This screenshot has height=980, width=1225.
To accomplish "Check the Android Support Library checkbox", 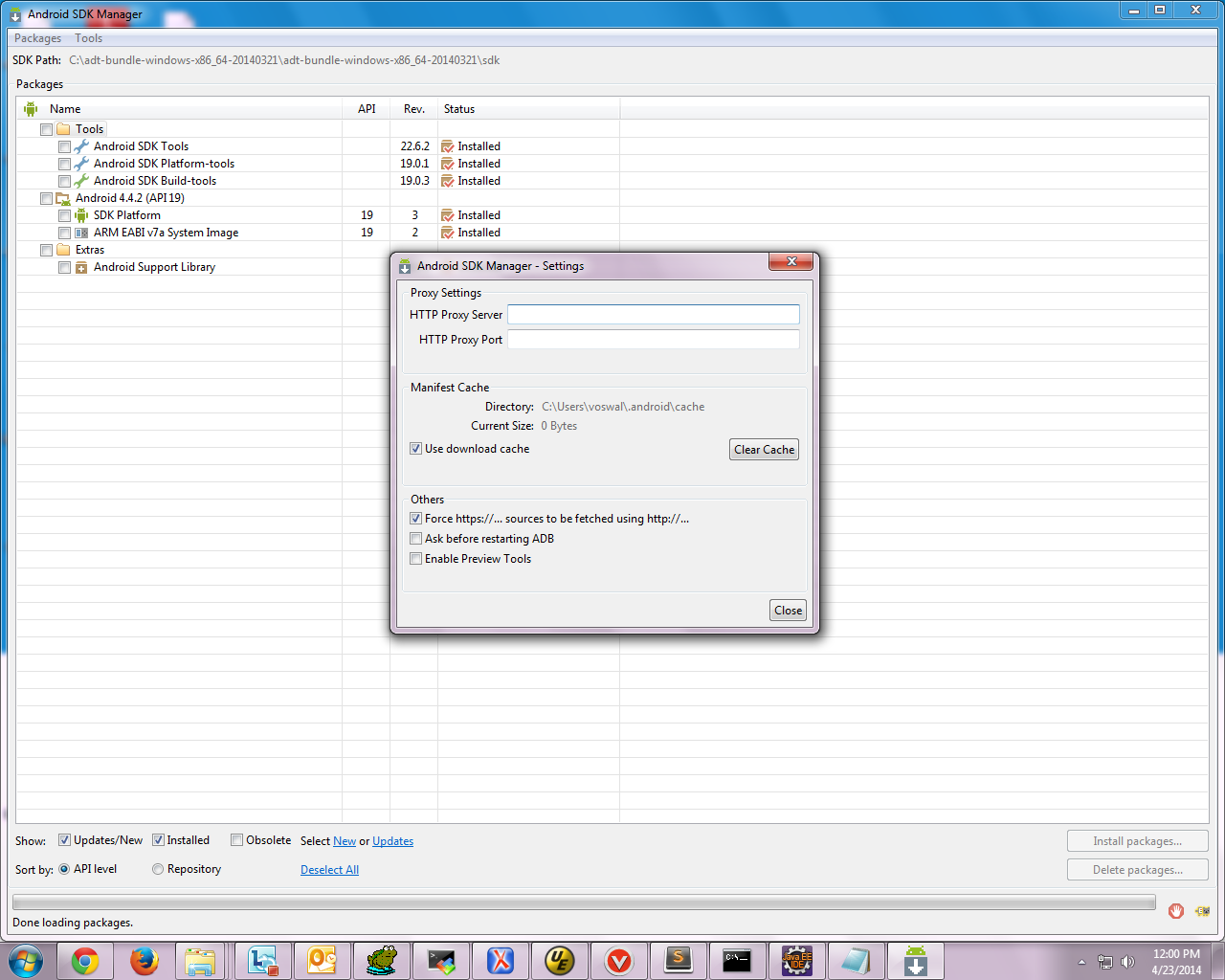I will (64, 267).
